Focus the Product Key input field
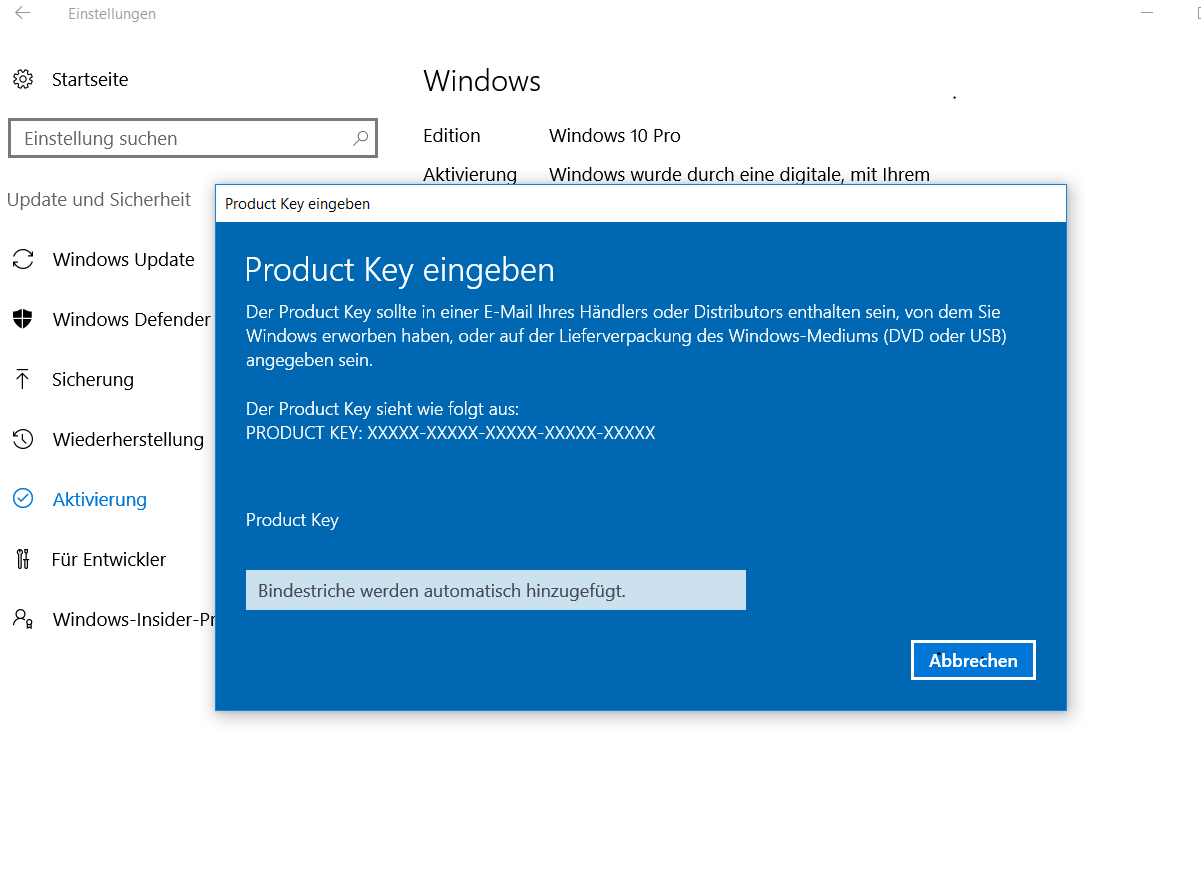 pyautogui.click(x=496, y=590)
